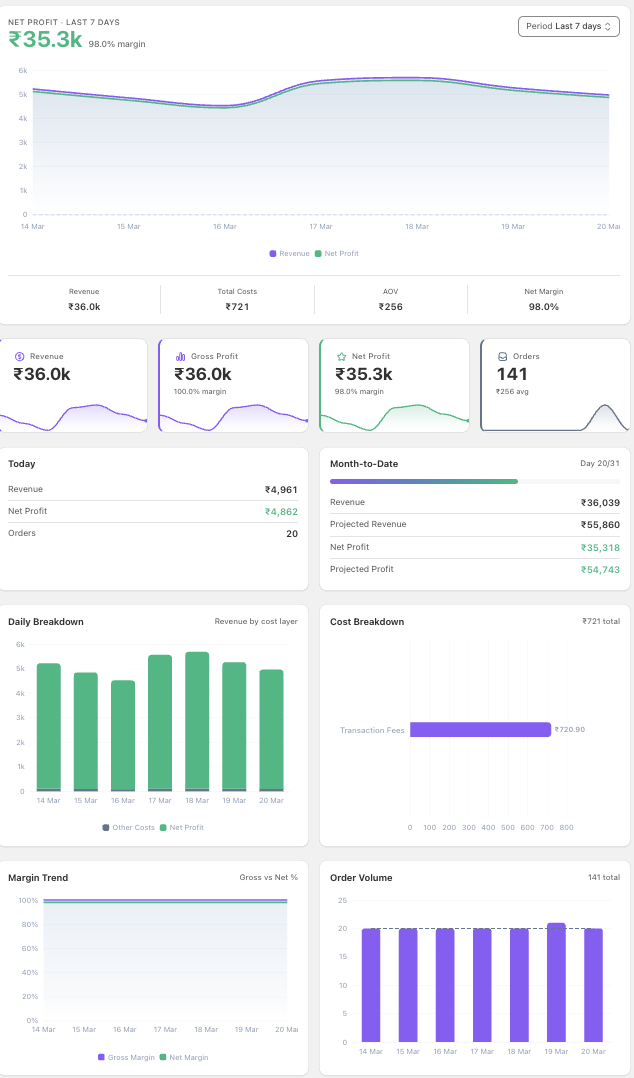The height and width of the screenshot is (1078, 634).
Task: Click the Total Costs ₹721 value
Action: 237,307
